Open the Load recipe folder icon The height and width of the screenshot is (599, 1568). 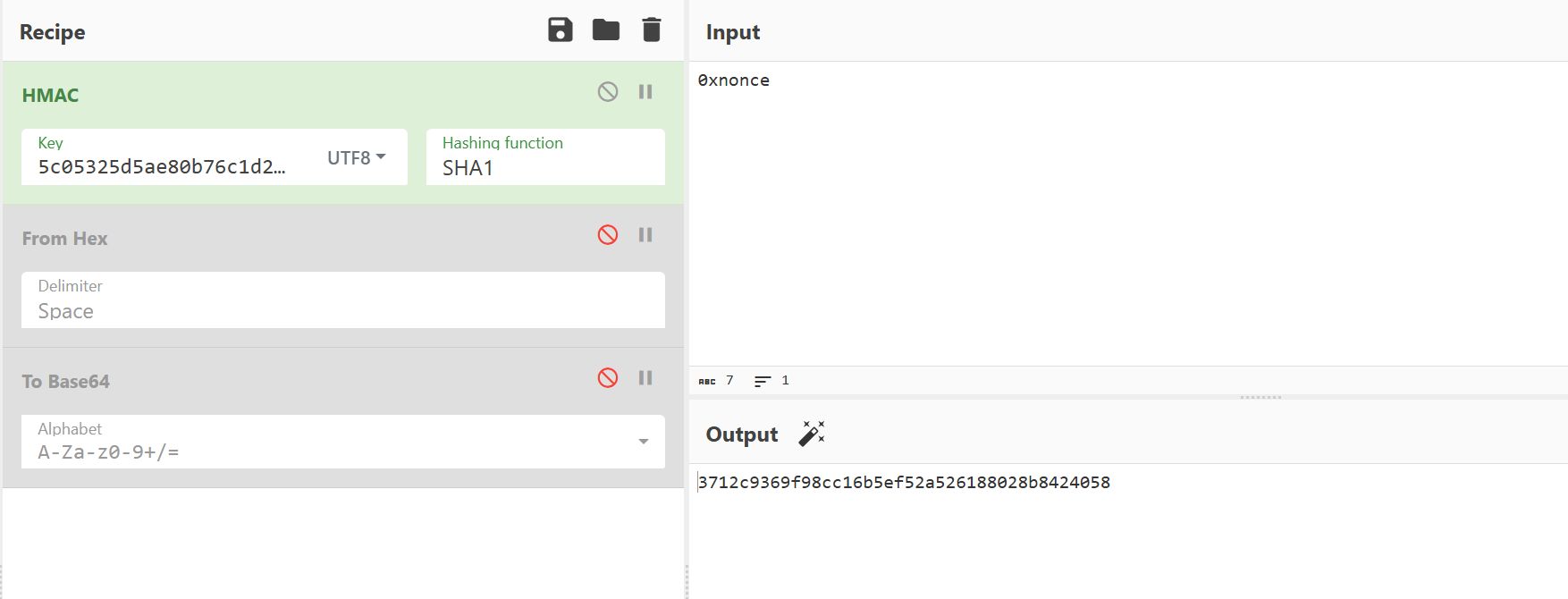(x=605, y=30)
